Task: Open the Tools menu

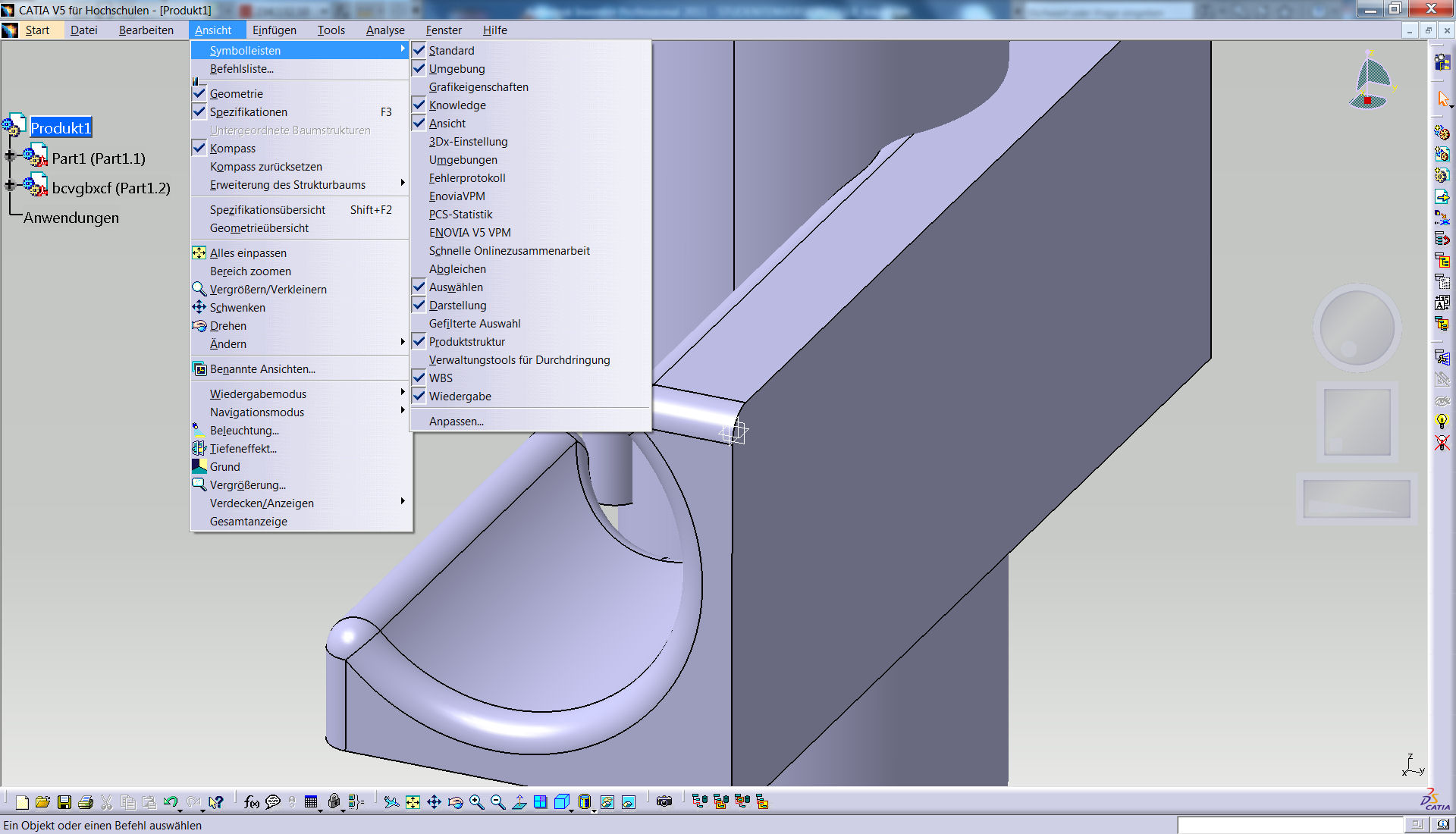Action: [331, 30]
